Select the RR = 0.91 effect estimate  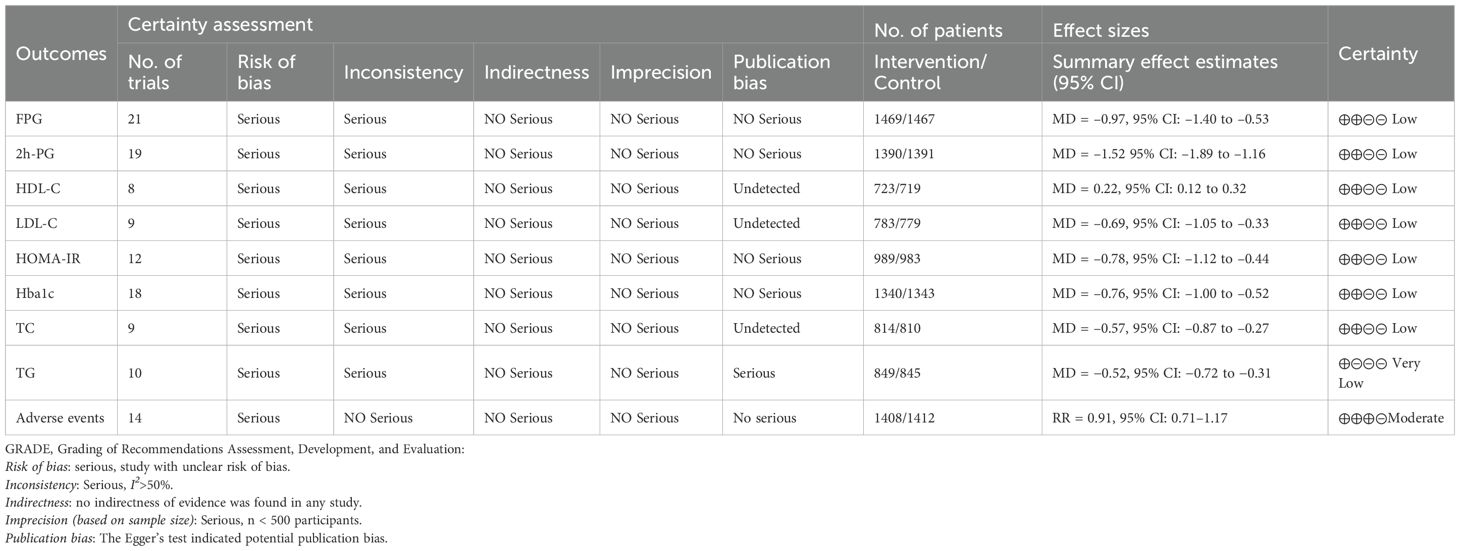tap(1141, 418)
